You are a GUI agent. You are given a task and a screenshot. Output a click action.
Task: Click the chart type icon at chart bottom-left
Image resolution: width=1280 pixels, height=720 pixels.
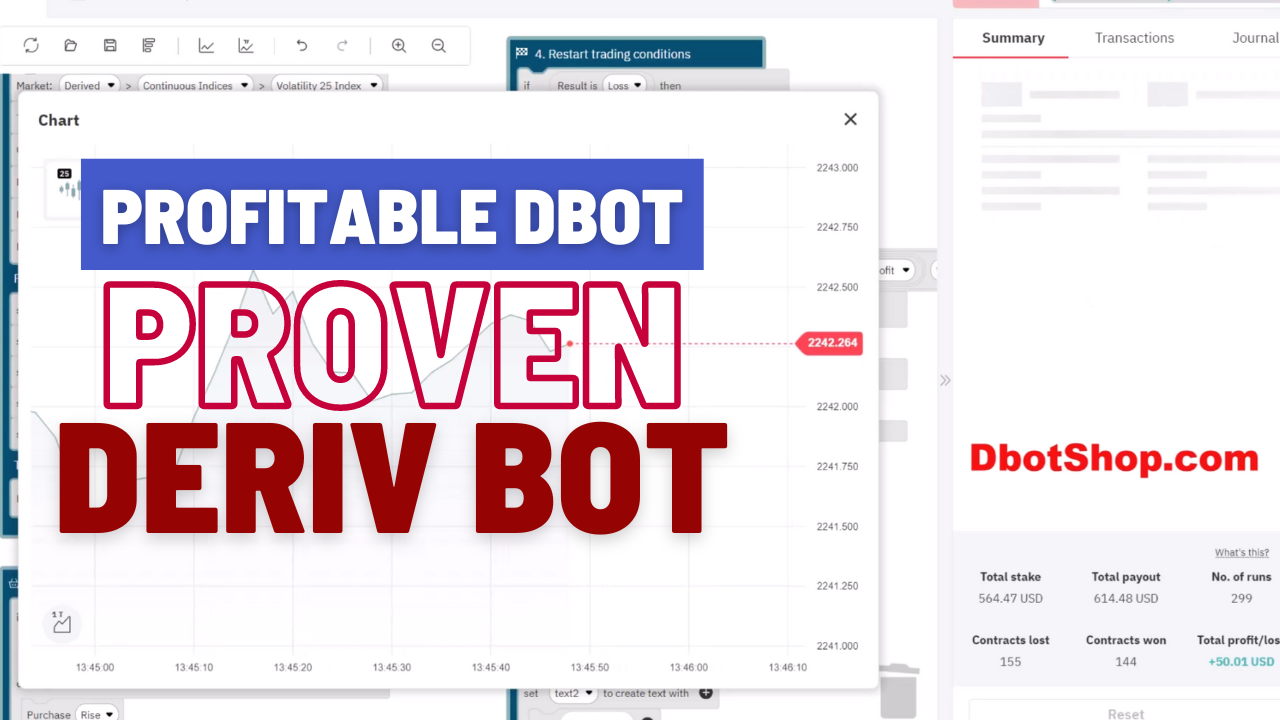tap(61, 622)
